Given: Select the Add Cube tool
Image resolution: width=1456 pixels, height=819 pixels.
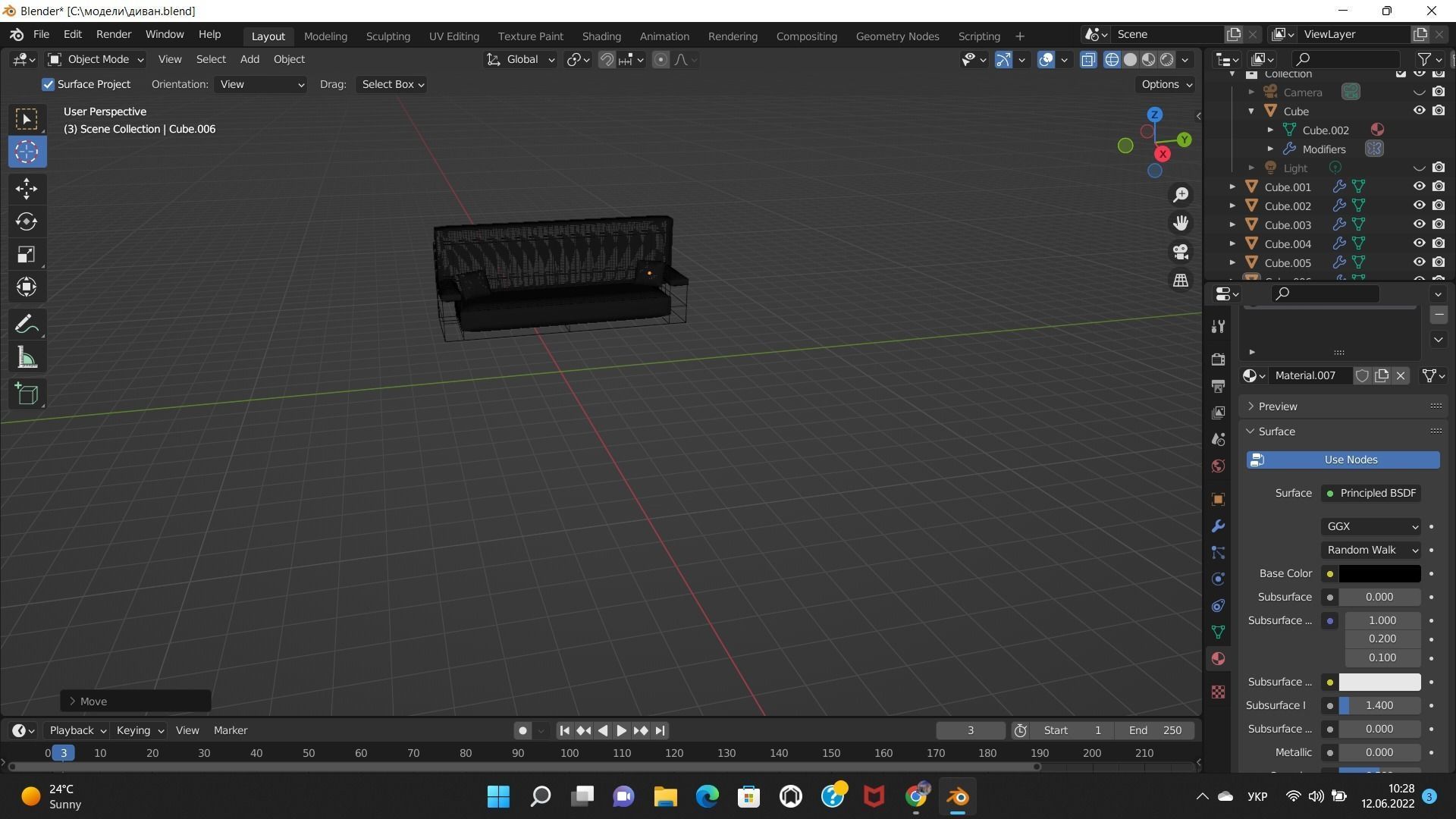Looking at the screenshot, I should click(x=27, y=394).
